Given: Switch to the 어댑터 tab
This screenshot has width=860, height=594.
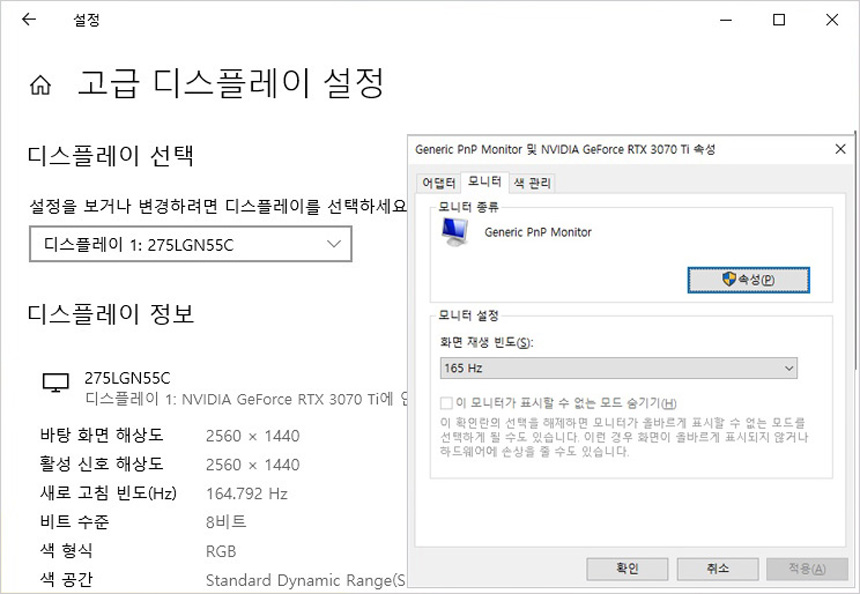Looking at the screenshot, I should tap(439, 182).
